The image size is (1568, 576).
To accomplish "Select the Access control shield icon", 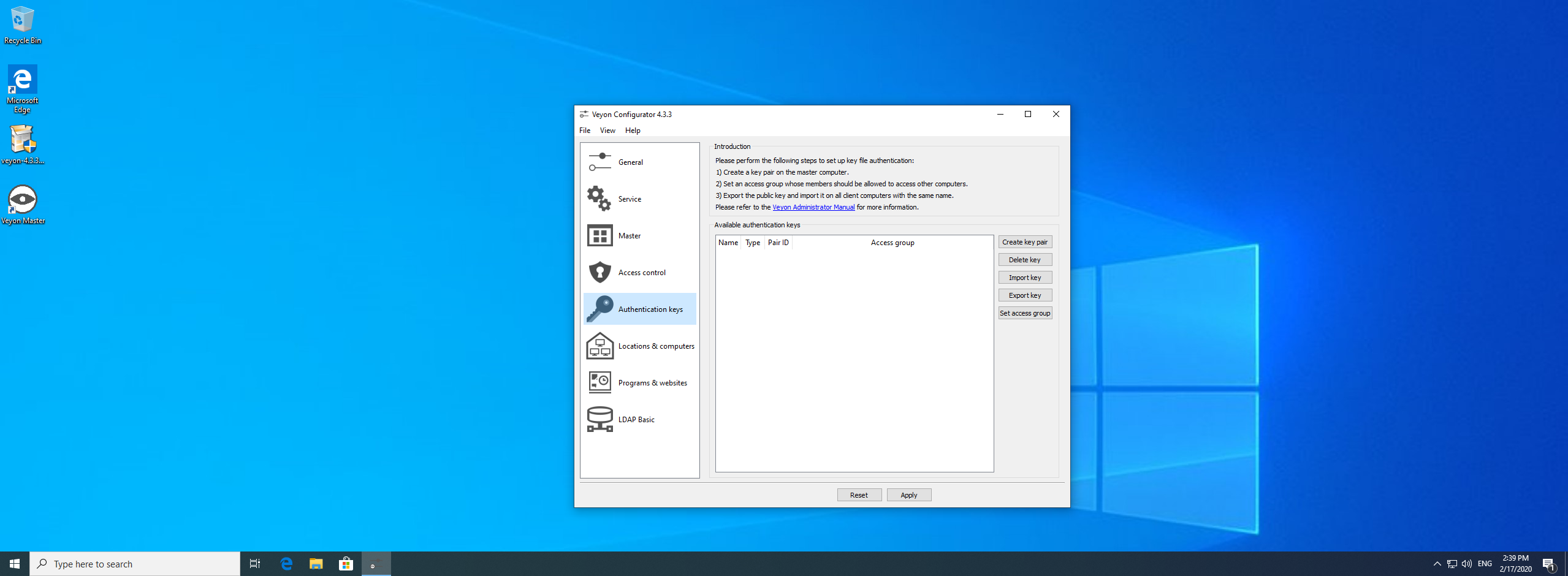I will (x=599, y=272).
